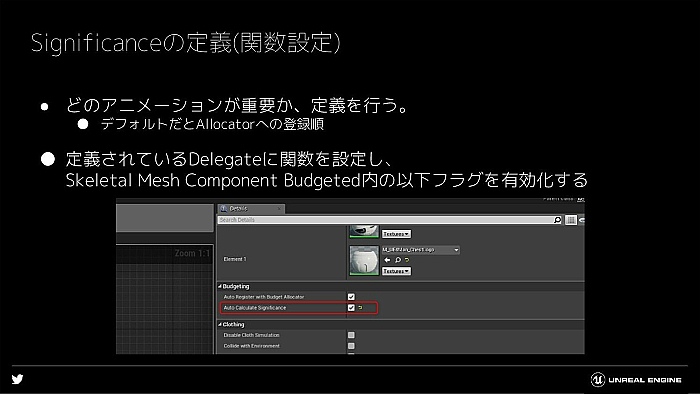Open Element 1's Textures dropdown

(396, 271)
